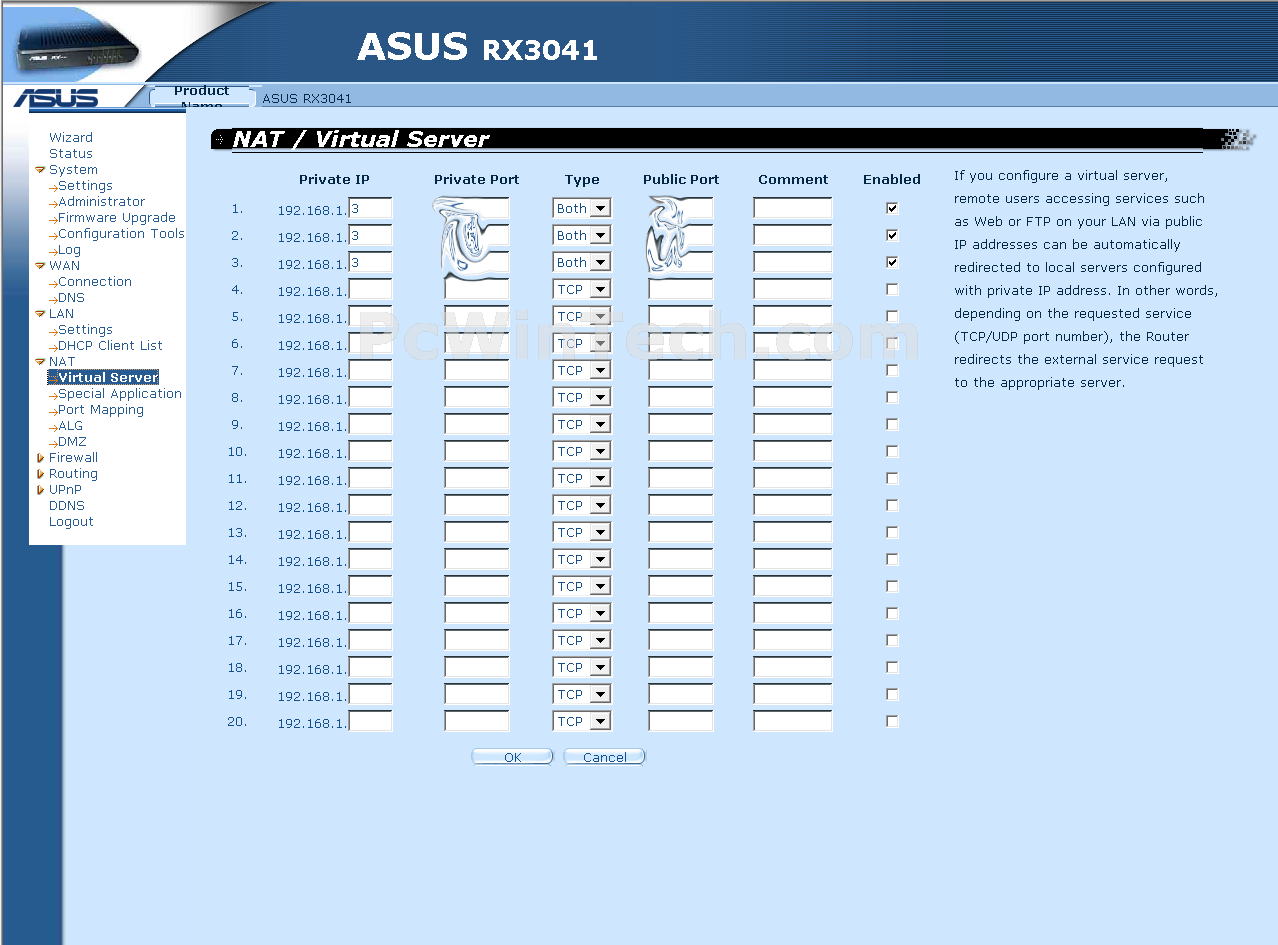Enable virtual server rule 20

(x=892, y=721)
